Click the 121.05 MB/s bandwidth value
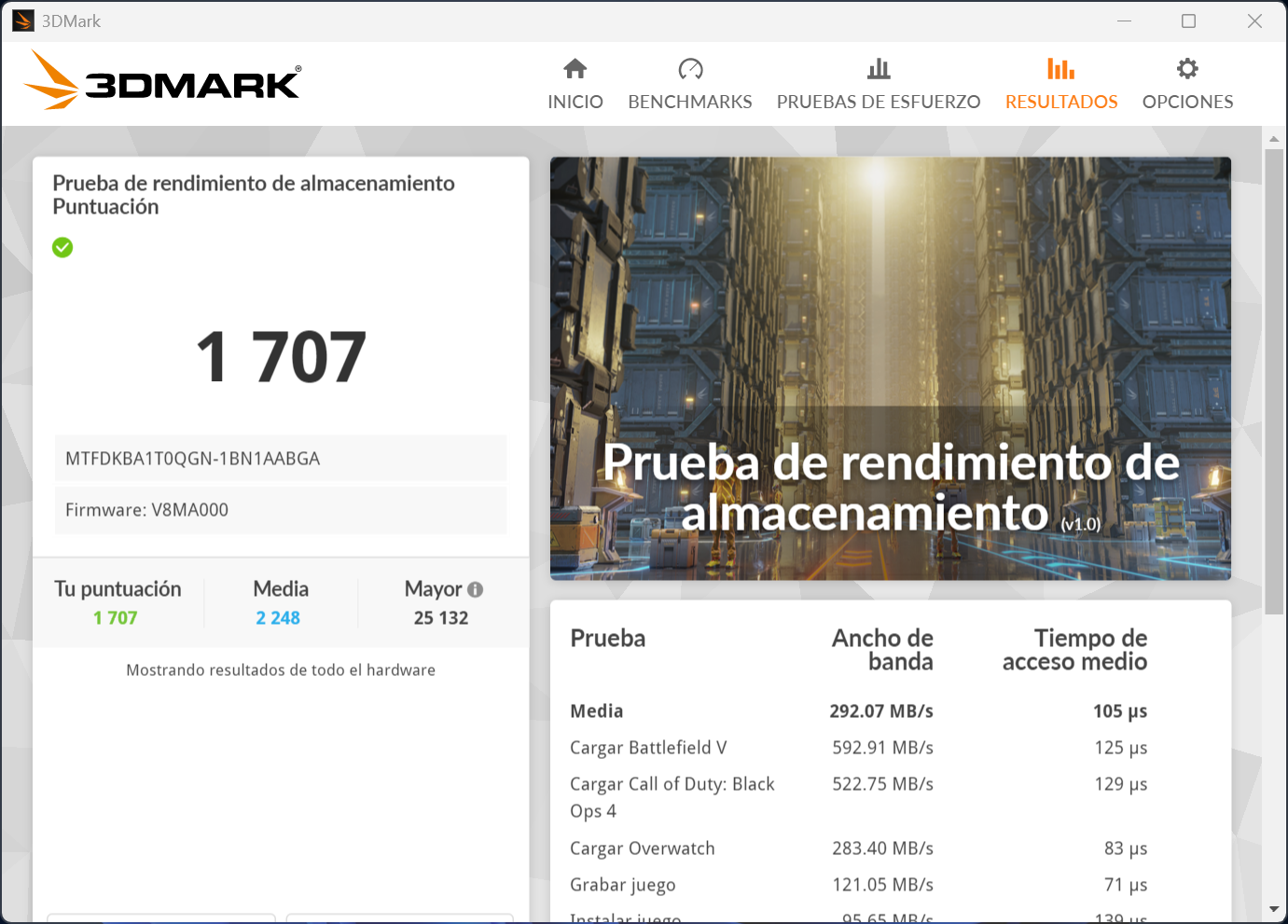The height and width of the screenshot is (924, 1288). click(x=883, y=885)
